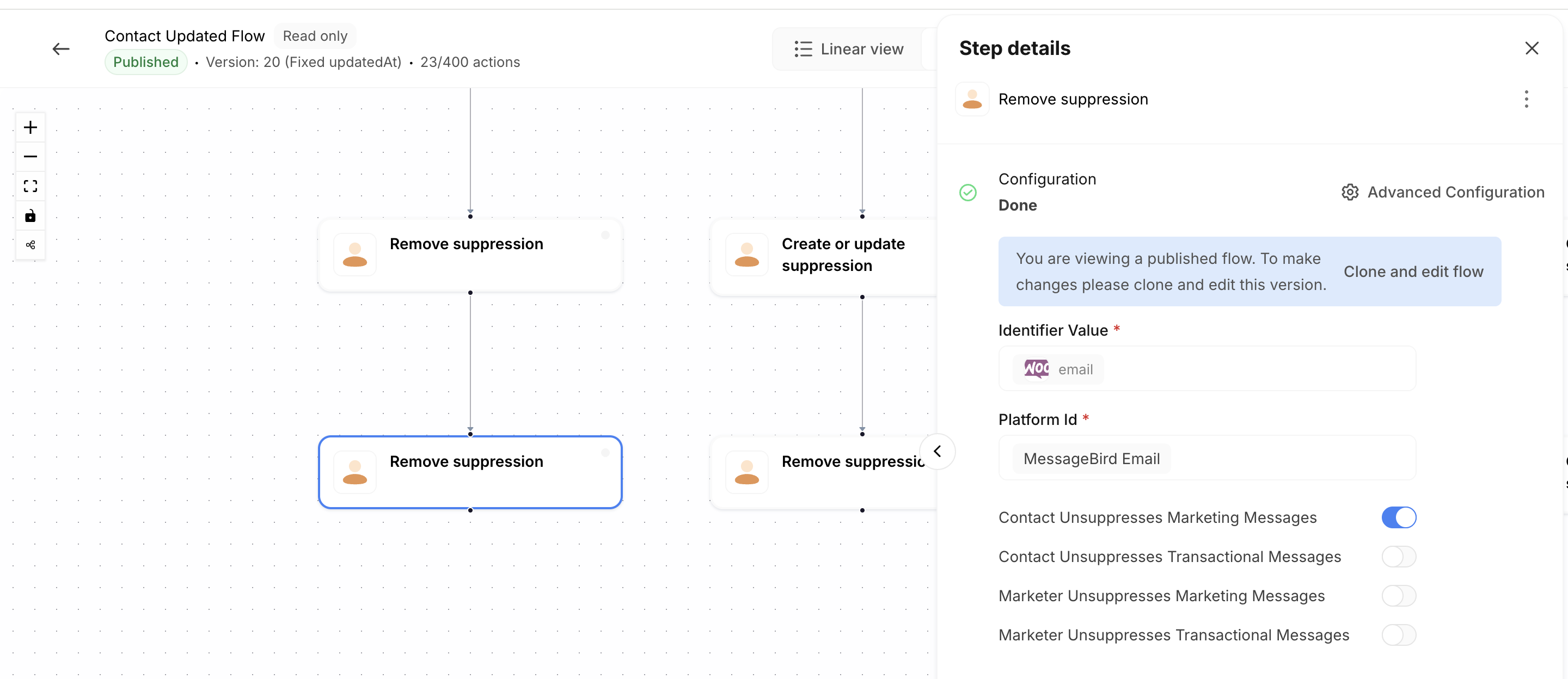
Task: Open the Platform Id dropdown field
Action: 1207,459
